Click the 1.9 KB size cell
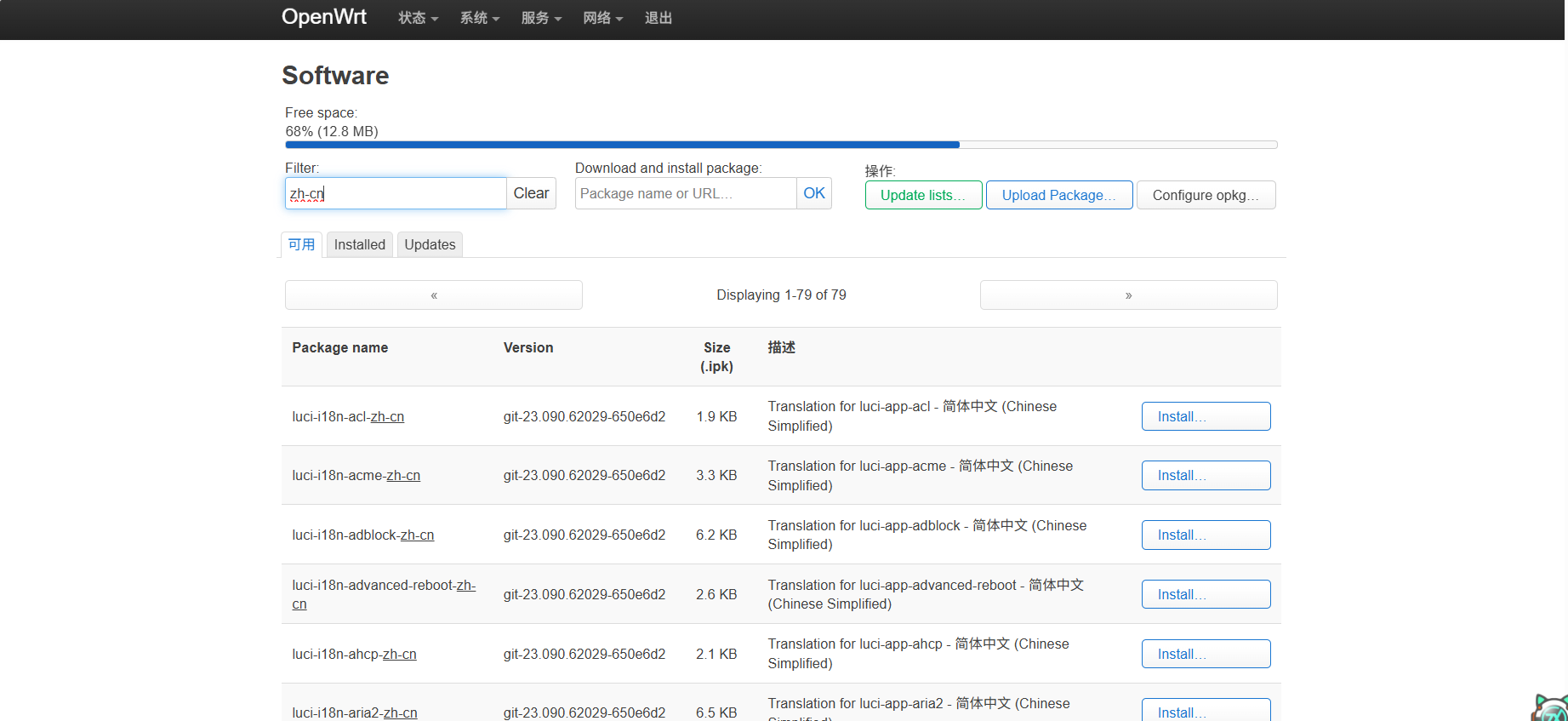The width and height of the screenshot is (1568, 721). 716,416
